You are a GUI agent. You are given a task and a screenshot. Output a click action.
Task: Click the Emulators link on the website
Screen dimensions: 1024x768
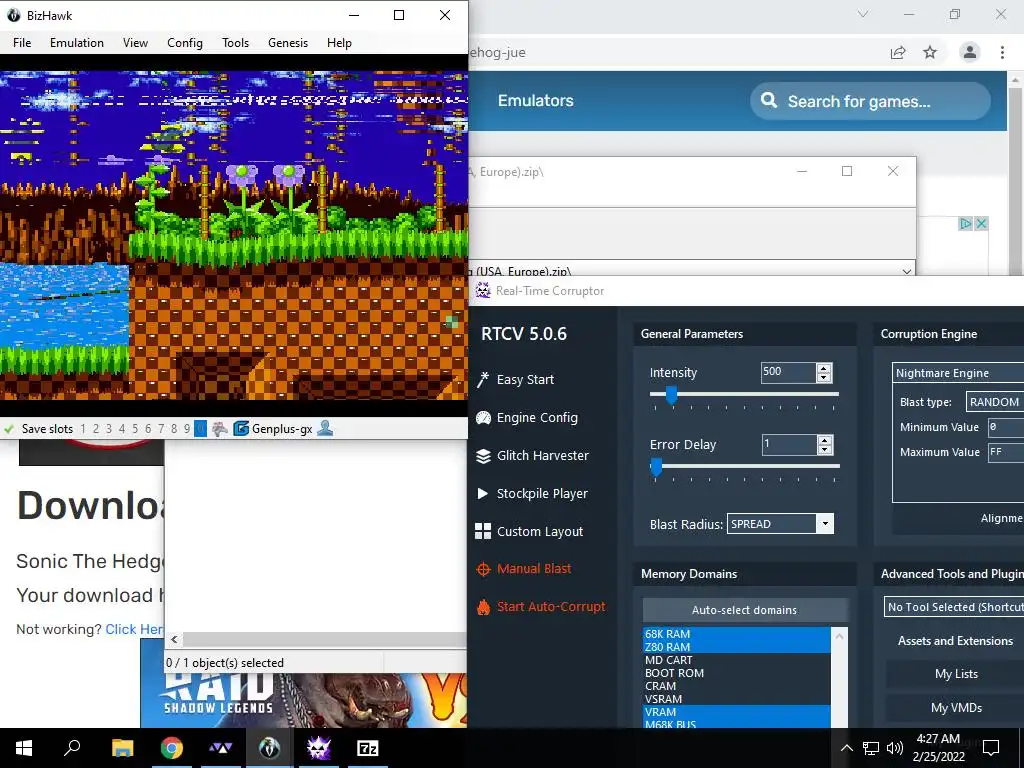(x=536, y=101)
